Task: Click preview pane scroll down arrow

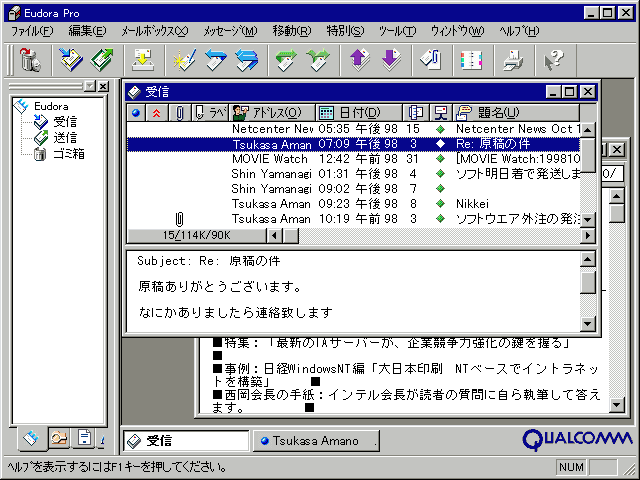Action: tap(588, 324)
